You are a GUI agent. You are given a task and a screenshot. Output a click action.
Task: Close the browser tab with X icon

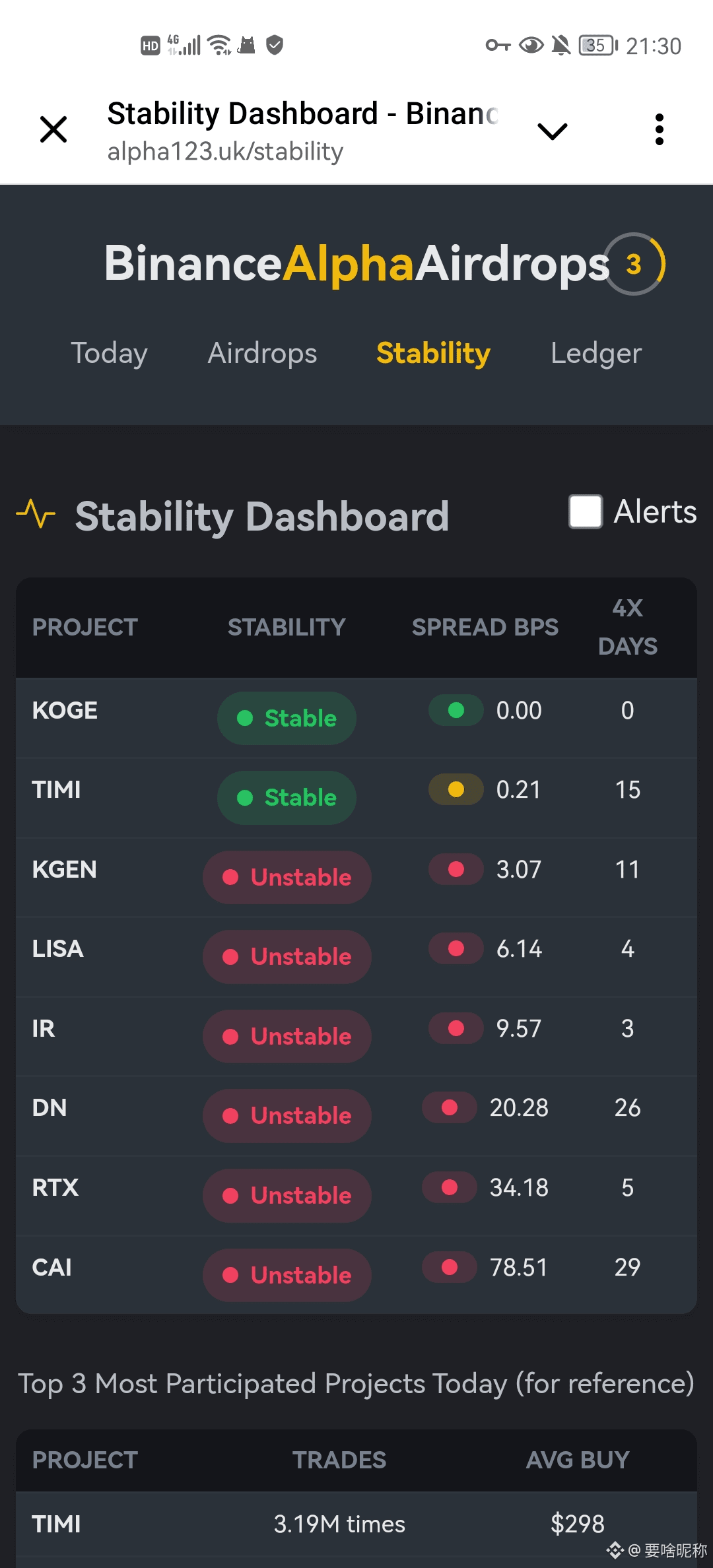click(53, 129)
